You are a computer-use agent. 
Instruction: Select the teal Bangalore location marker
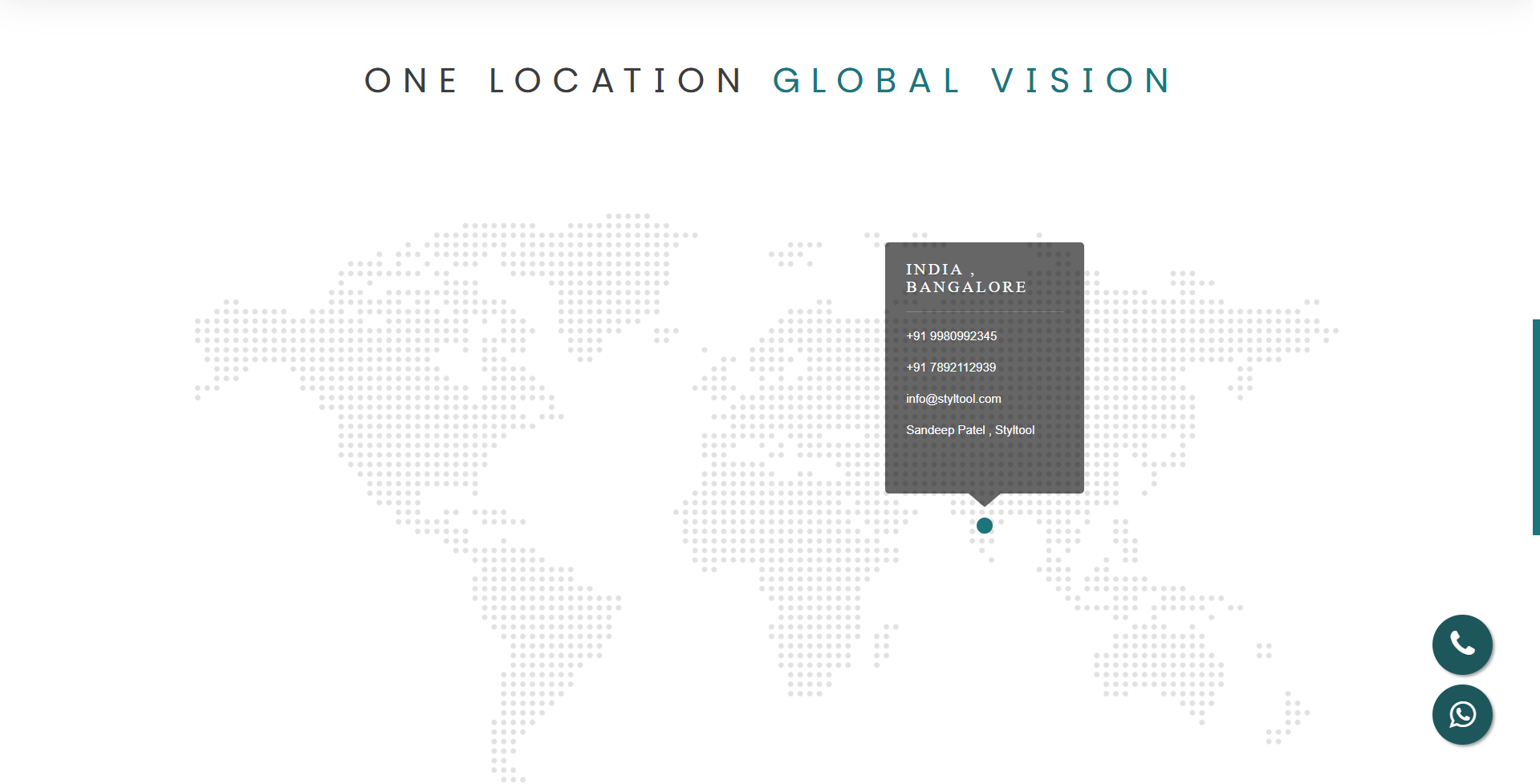[985, 526]
